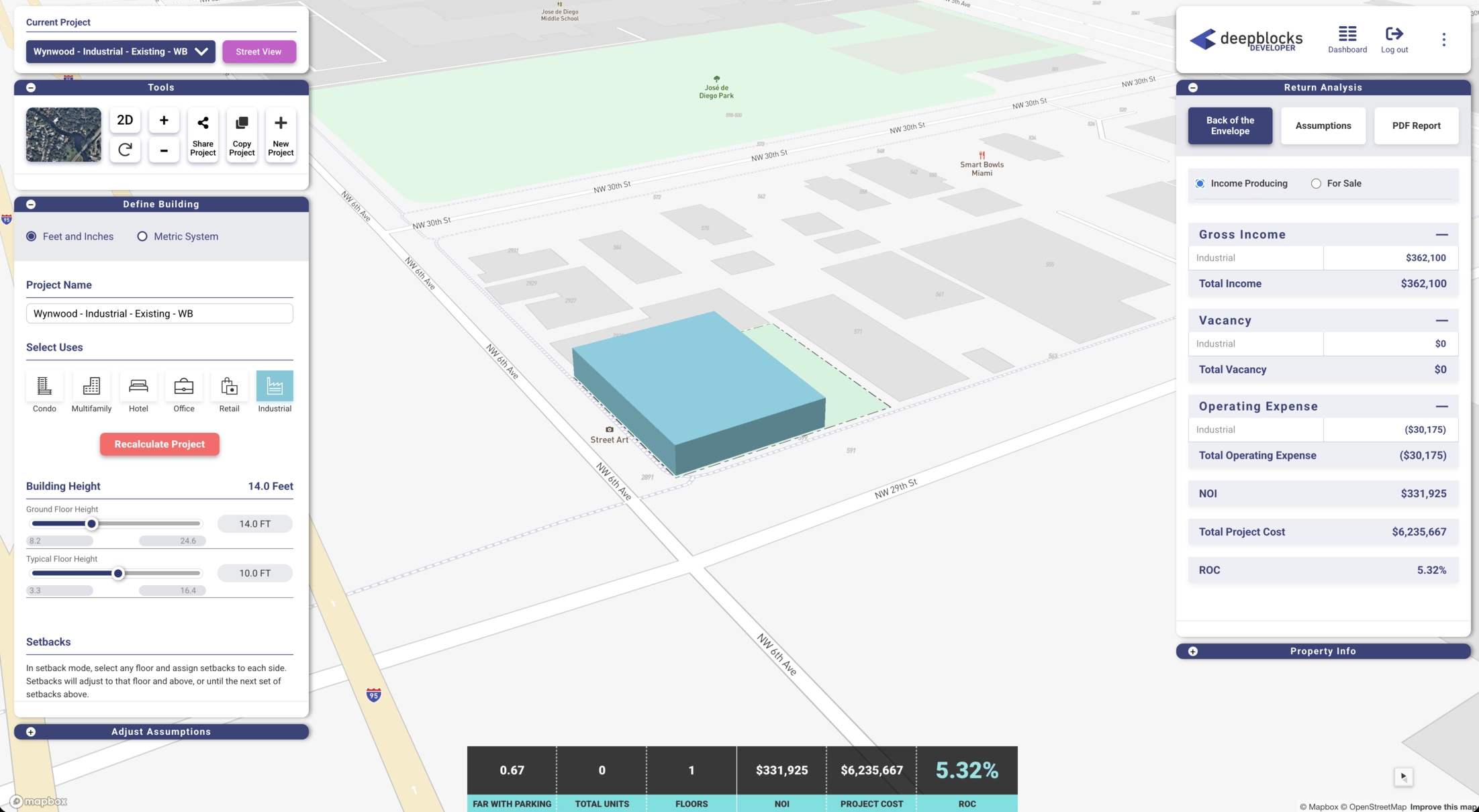Adjust the Typical Floor Height slider

click(x=118, y=573)
